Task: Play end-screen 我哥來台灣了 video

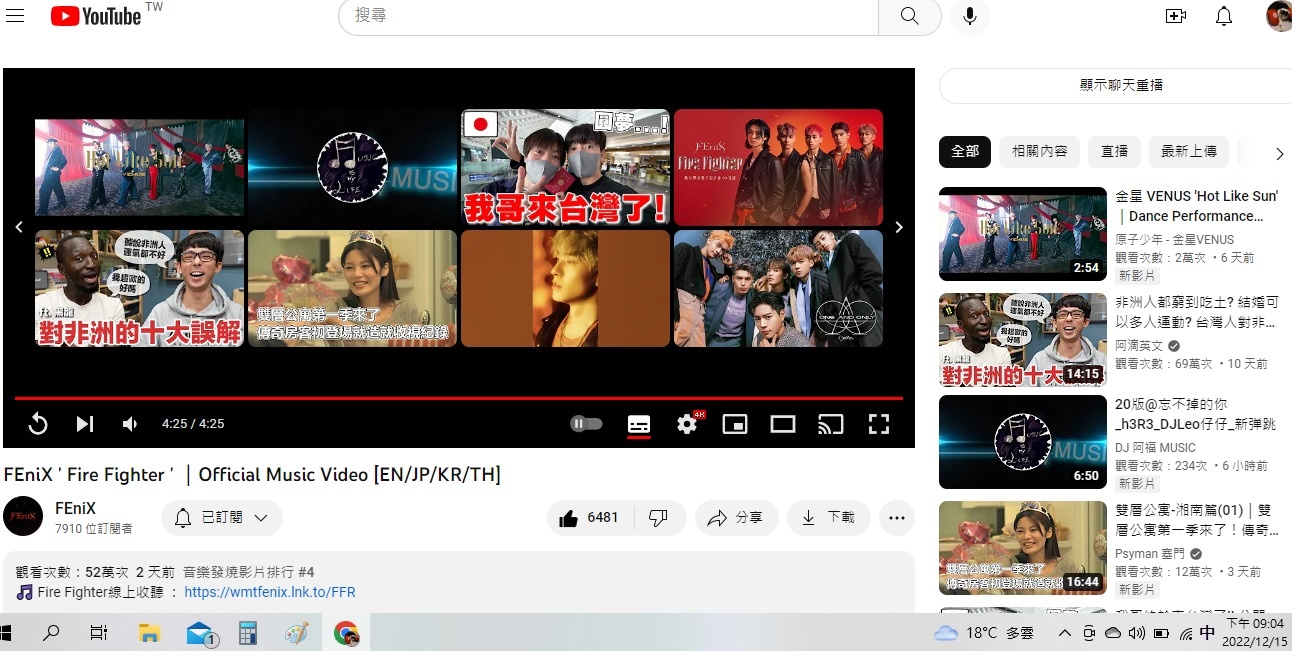Action: (565, 167)
